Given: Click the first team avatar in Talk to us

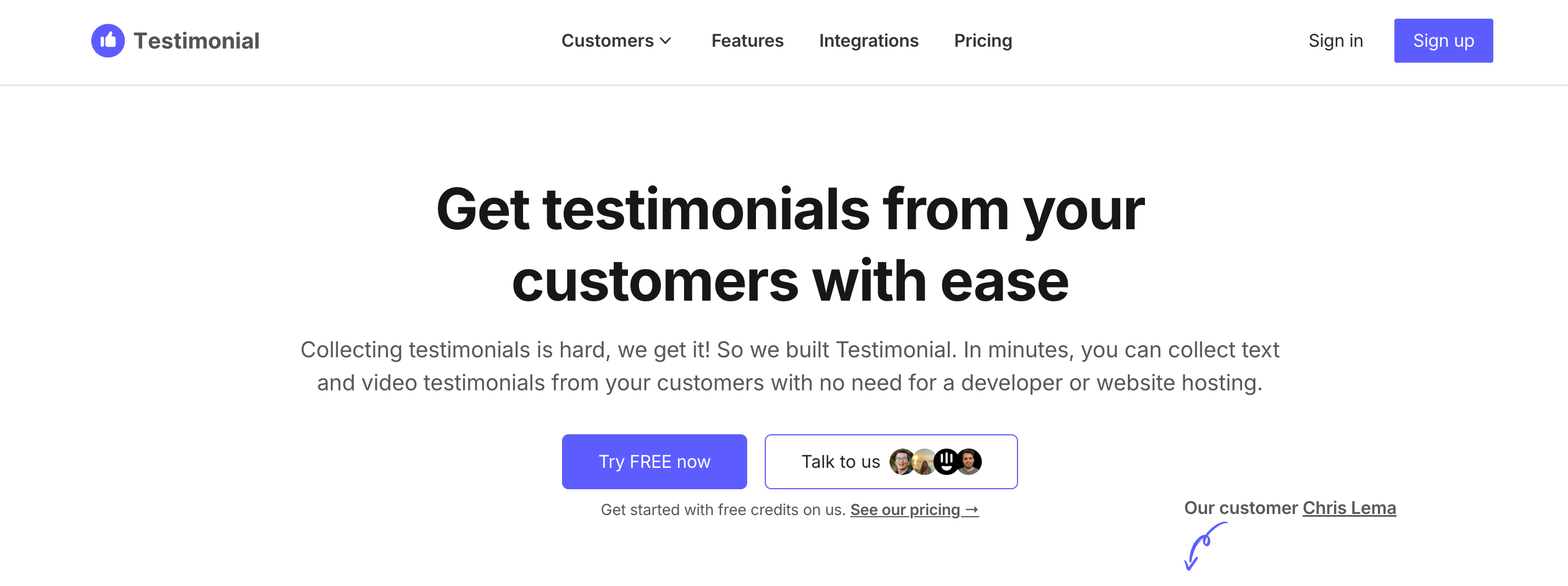Looking at the screenshot, I should pyautogui.click(x=901, y=463).
